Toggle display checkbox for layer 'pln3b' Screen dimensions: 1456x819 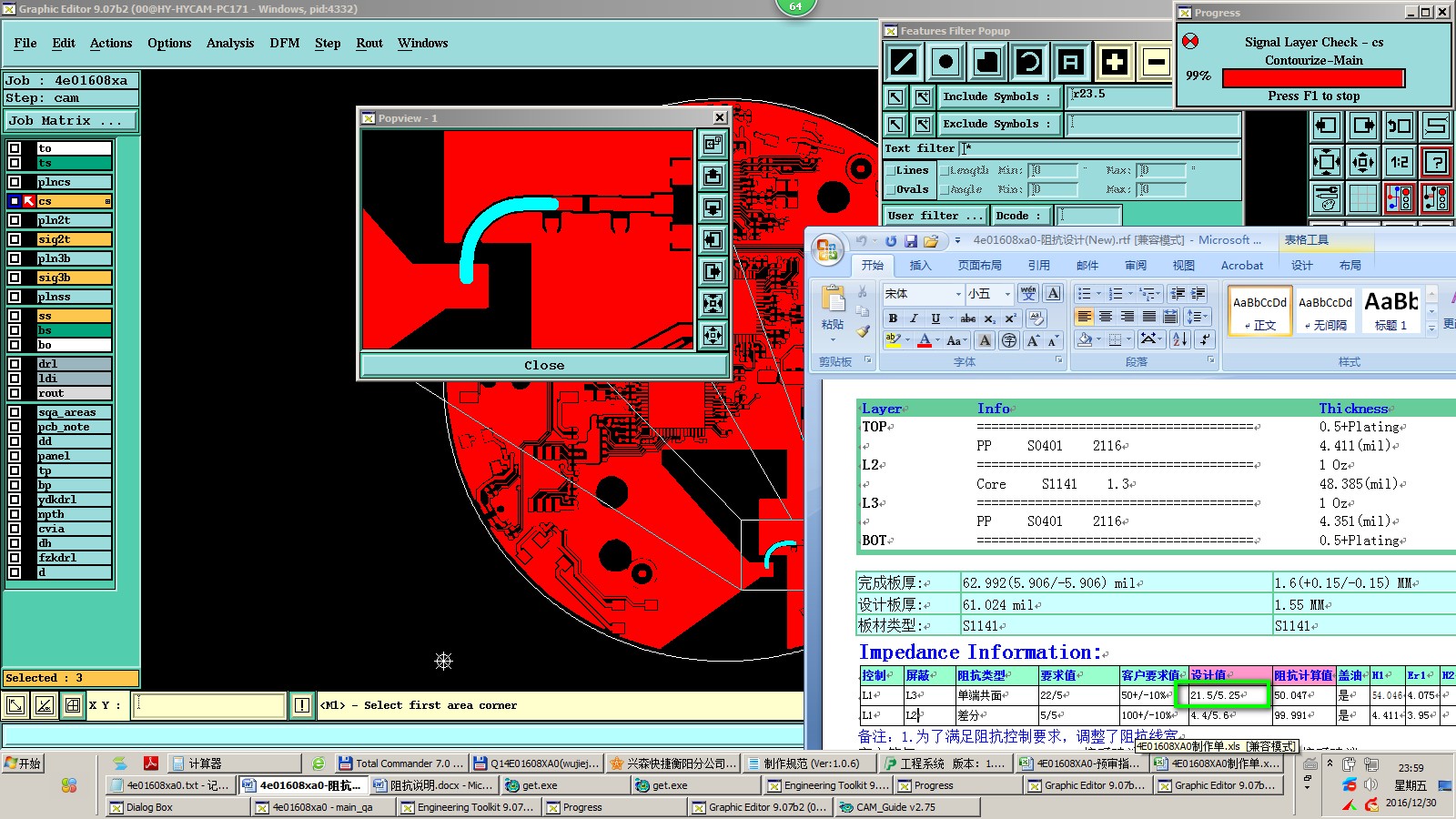click(15, 258)
